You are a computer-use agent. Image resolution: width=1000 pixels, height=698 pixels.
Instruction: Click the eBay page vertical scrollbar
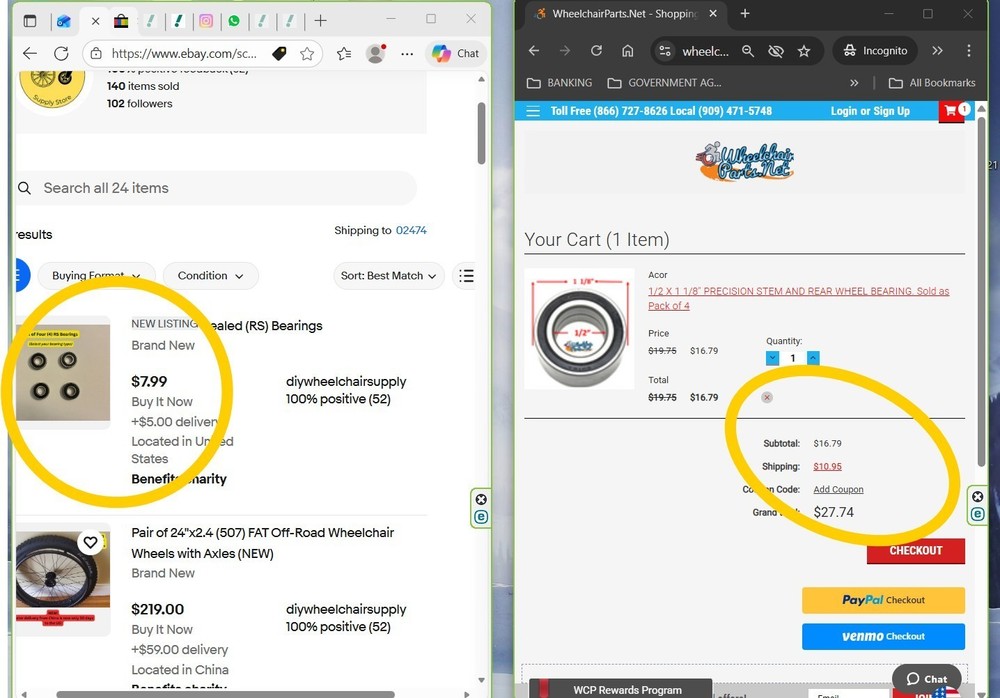point(482,133)
